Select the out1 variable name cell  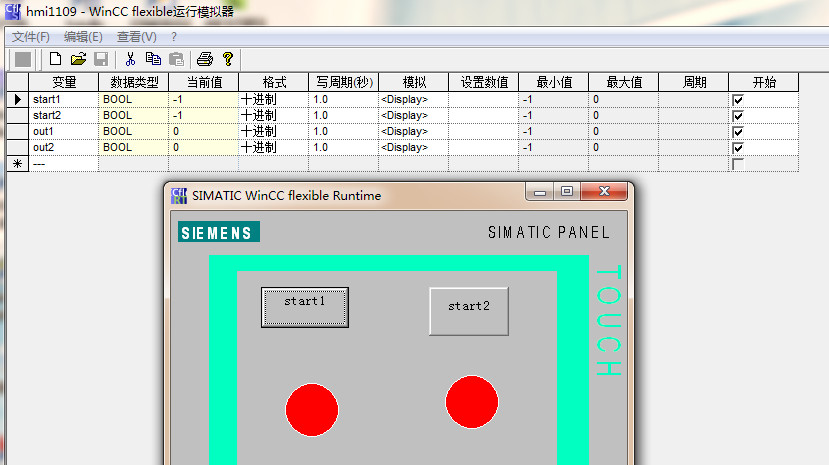(63, 131)
